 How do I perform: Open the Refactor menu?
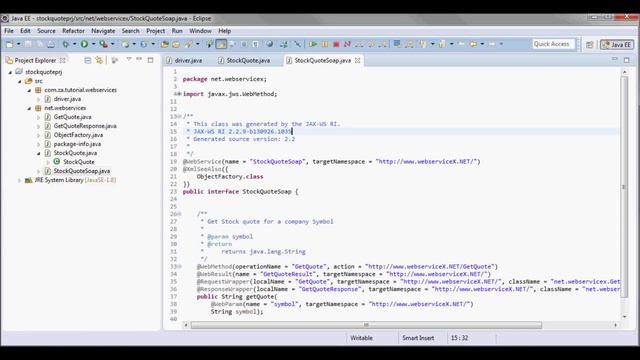pyautogui.click(x=73, y=31)
